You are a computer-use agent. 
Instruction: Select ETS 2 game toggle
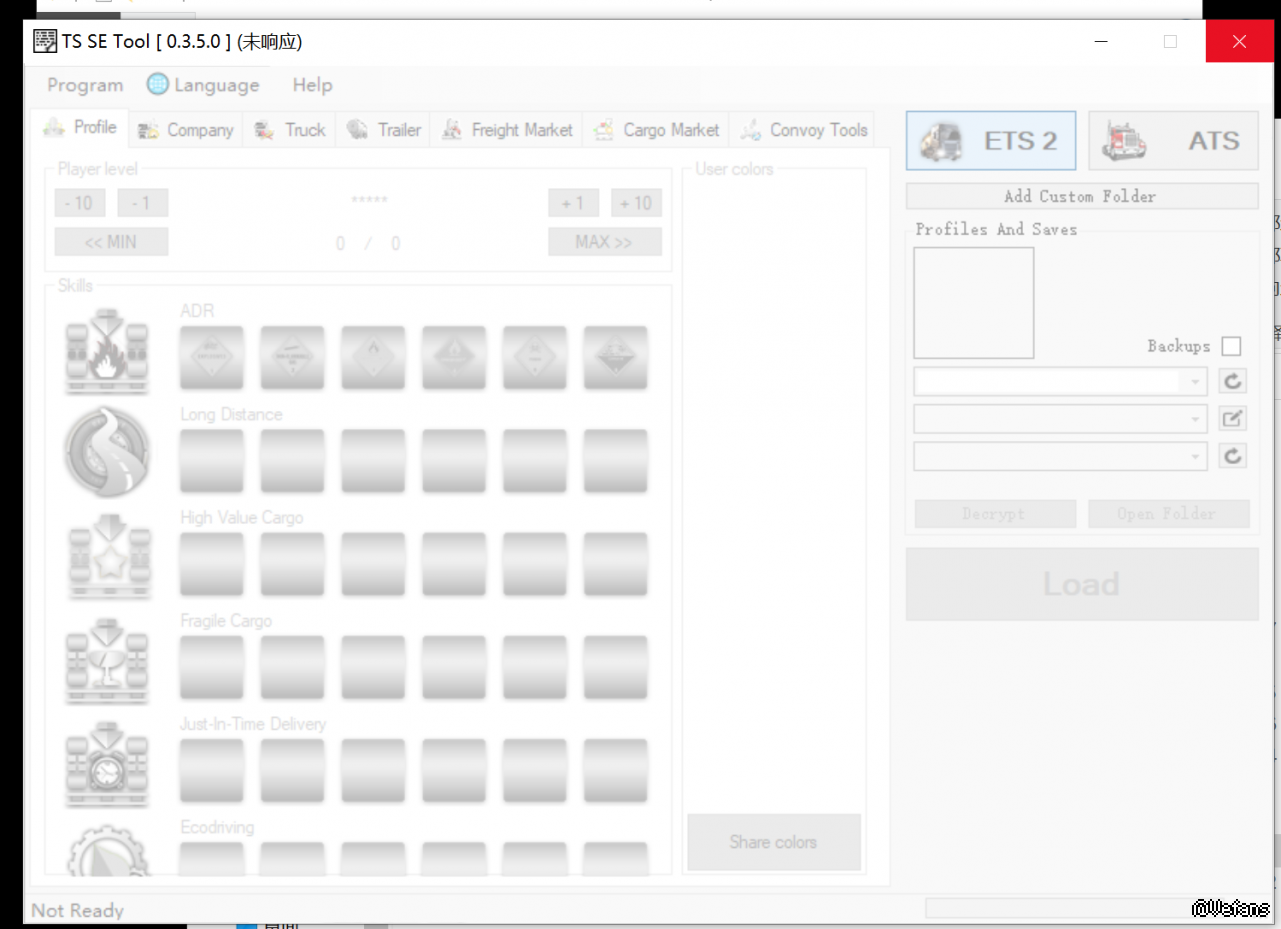coord(990,141)
